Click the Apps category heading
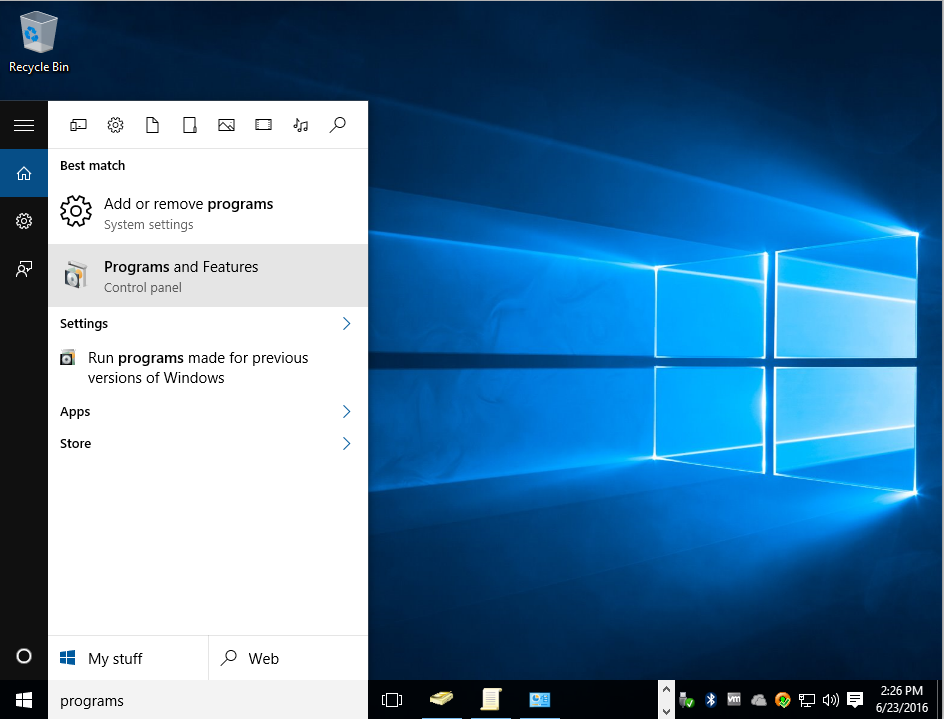944x719 pixels. coord(75,412)
